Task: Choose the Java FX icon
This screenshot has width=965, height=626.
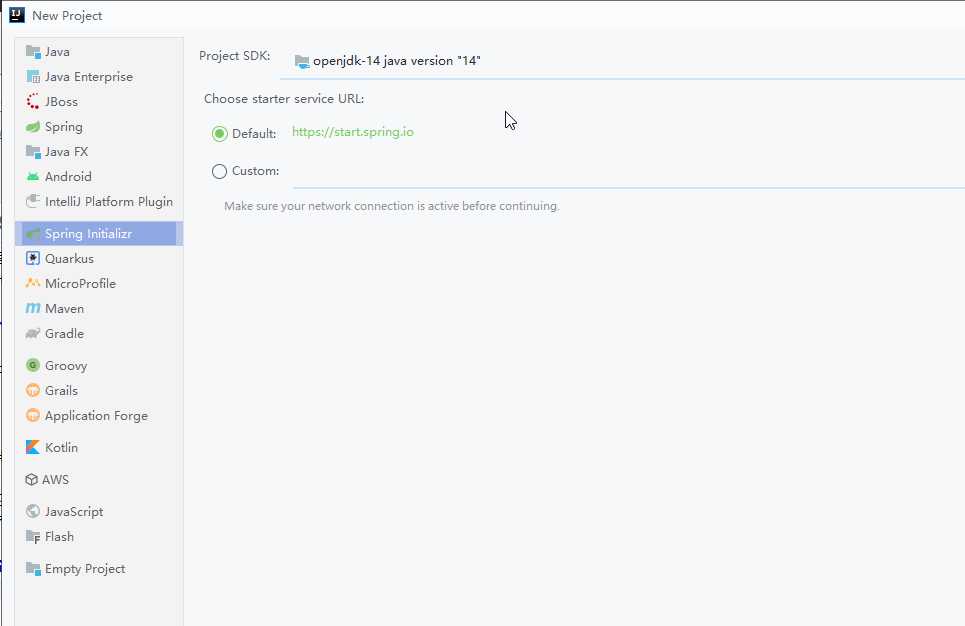Action: (x=33, y=151)
